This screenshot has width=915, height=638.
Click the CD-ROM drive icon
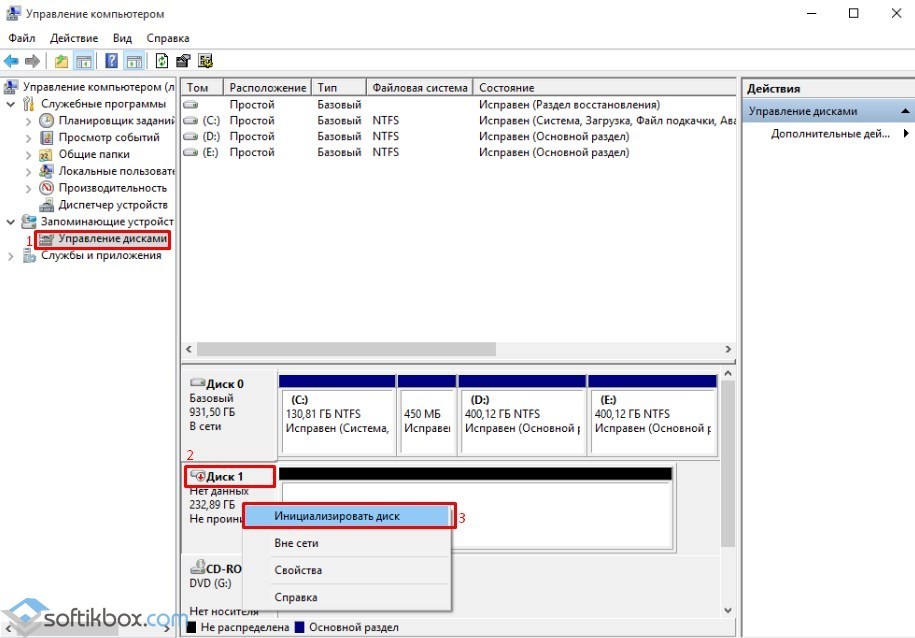[x=198, y=565]
